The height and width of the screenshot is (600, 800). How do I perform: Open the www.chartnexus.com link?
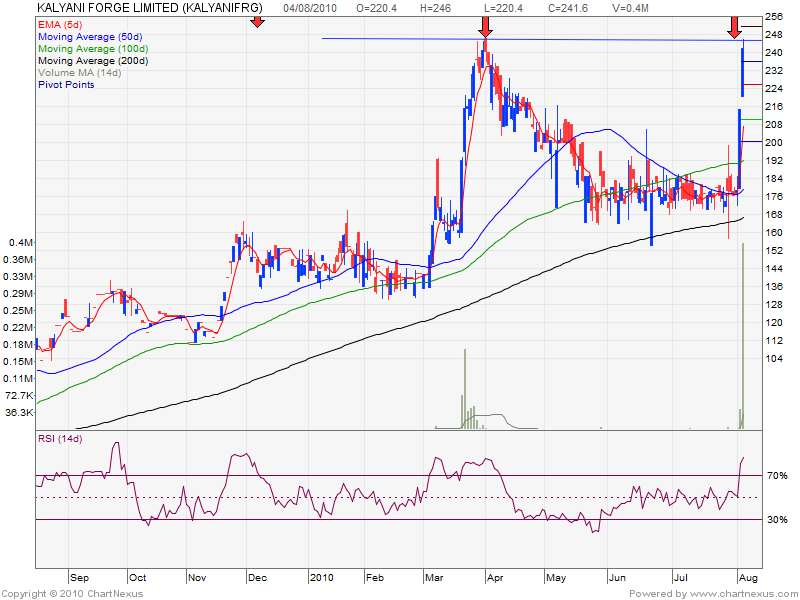[743, 594]
